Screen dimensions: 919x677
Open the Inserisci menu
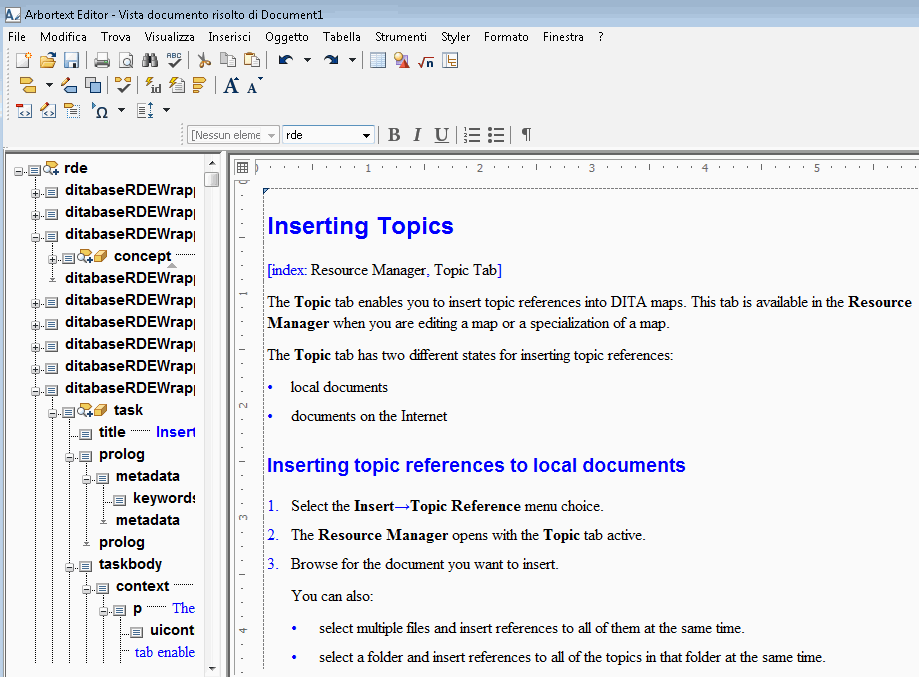tap(230, 37)
